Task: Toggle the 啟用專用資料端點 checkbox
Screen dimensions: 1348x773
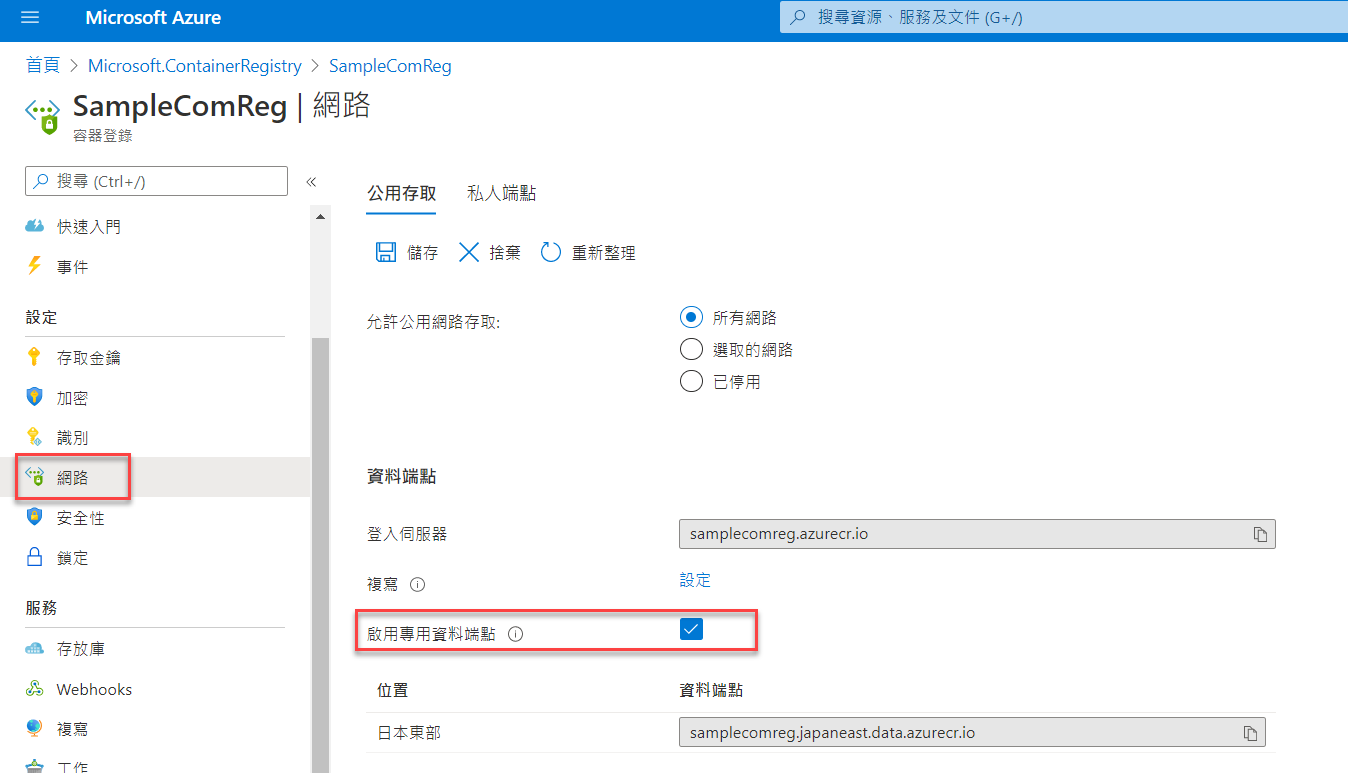Action: [691, 629]
